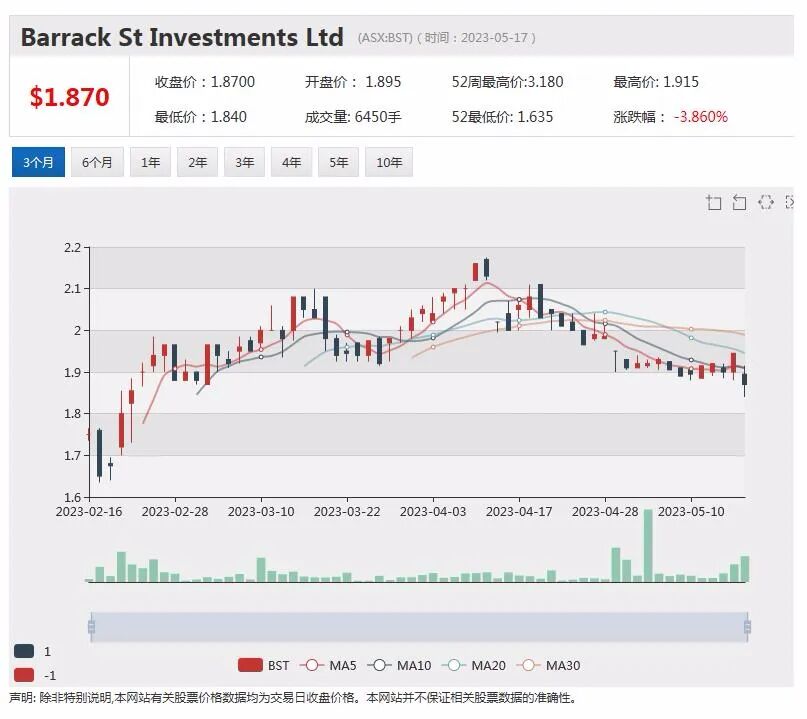The image size is (807, 719).
Task: Click the 2023-05-10 axis date label
Action: point(691,512)
